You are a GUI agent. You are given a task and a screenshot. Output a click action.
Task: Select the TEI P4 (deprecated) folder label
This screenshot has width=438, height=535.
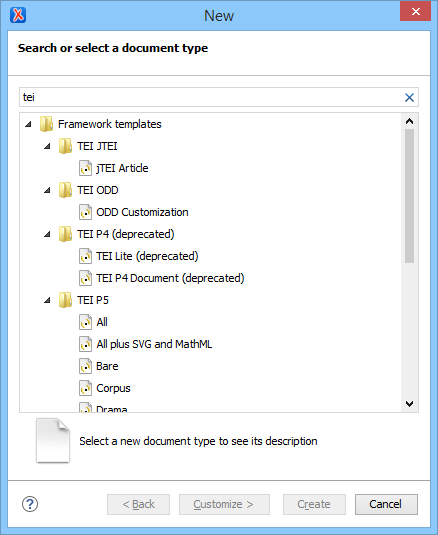tap(126, 234)
